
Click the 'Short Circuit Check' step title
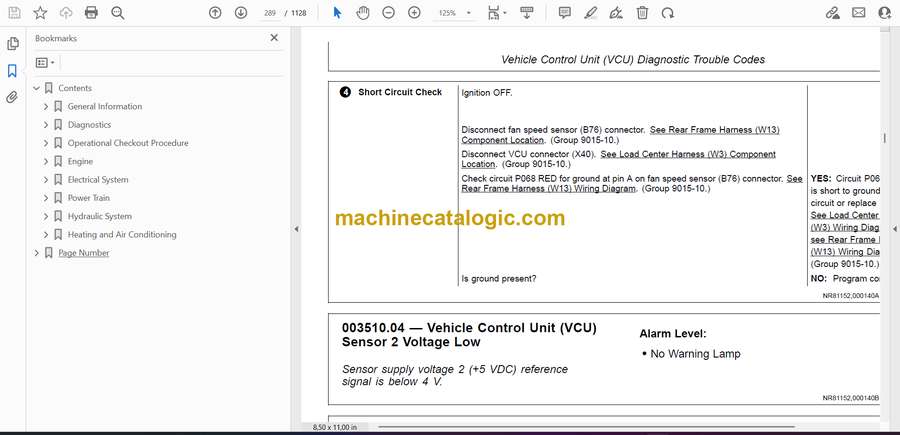[x=400, y=92]
